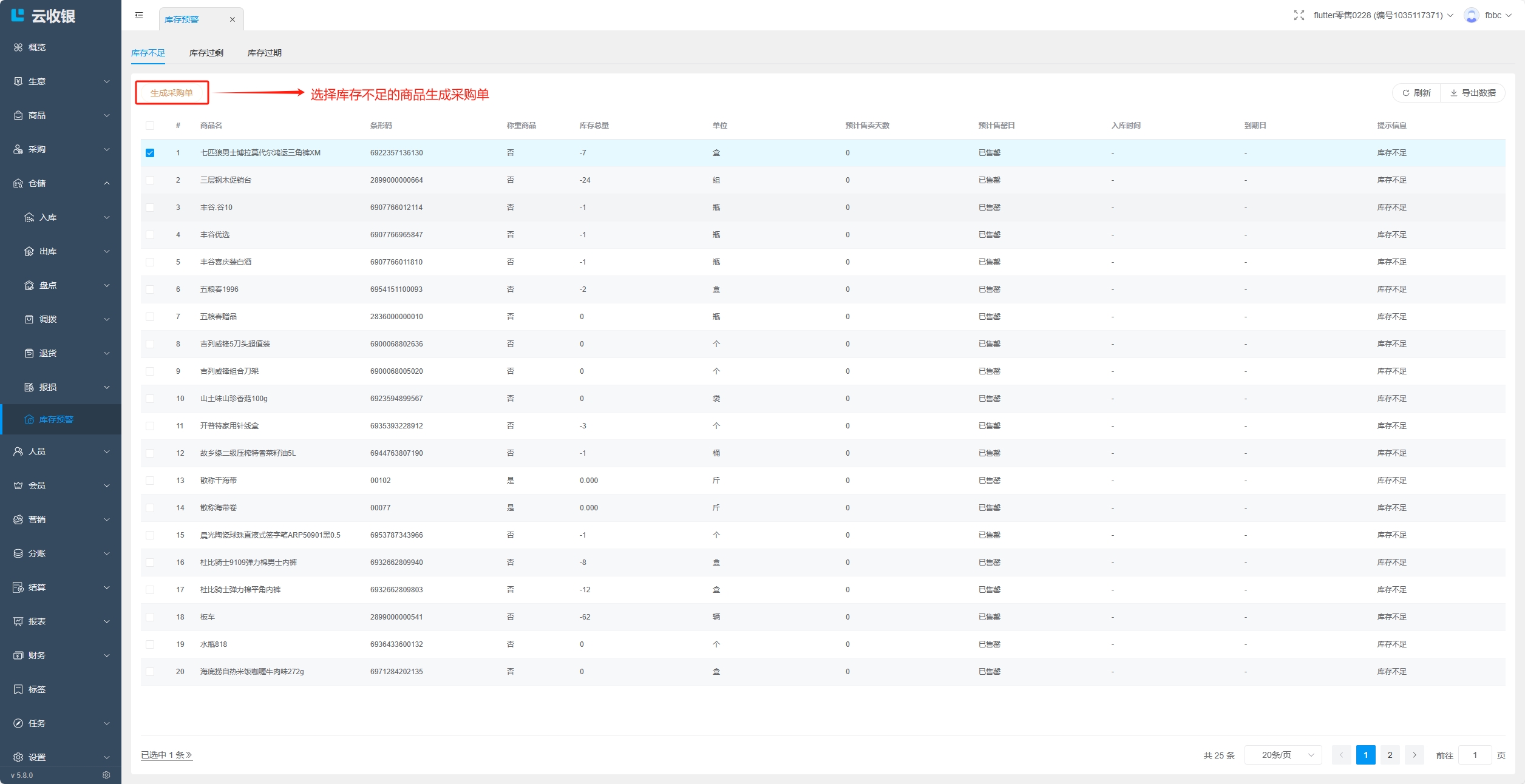Viewport: 1525px width, 784px height.
Task: Click the gear icon beside version v5.8.0
Action: (106, 775)
